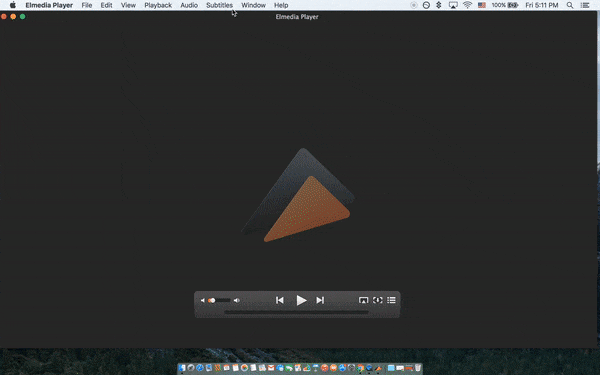600x375 pixels.
Task: Open the Subtitles menu
Action: point(219,5)
